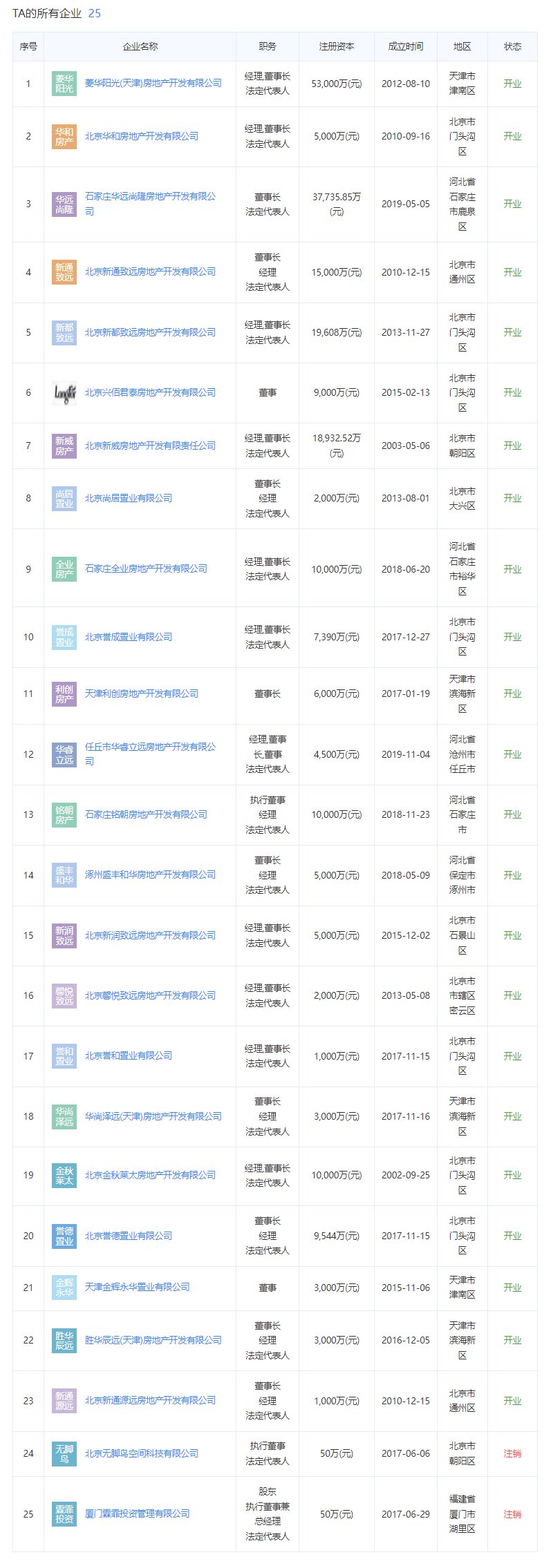Click the 企业名称 column header
The height and width of the screenshot is (1568, 553).
coord(140,46)
